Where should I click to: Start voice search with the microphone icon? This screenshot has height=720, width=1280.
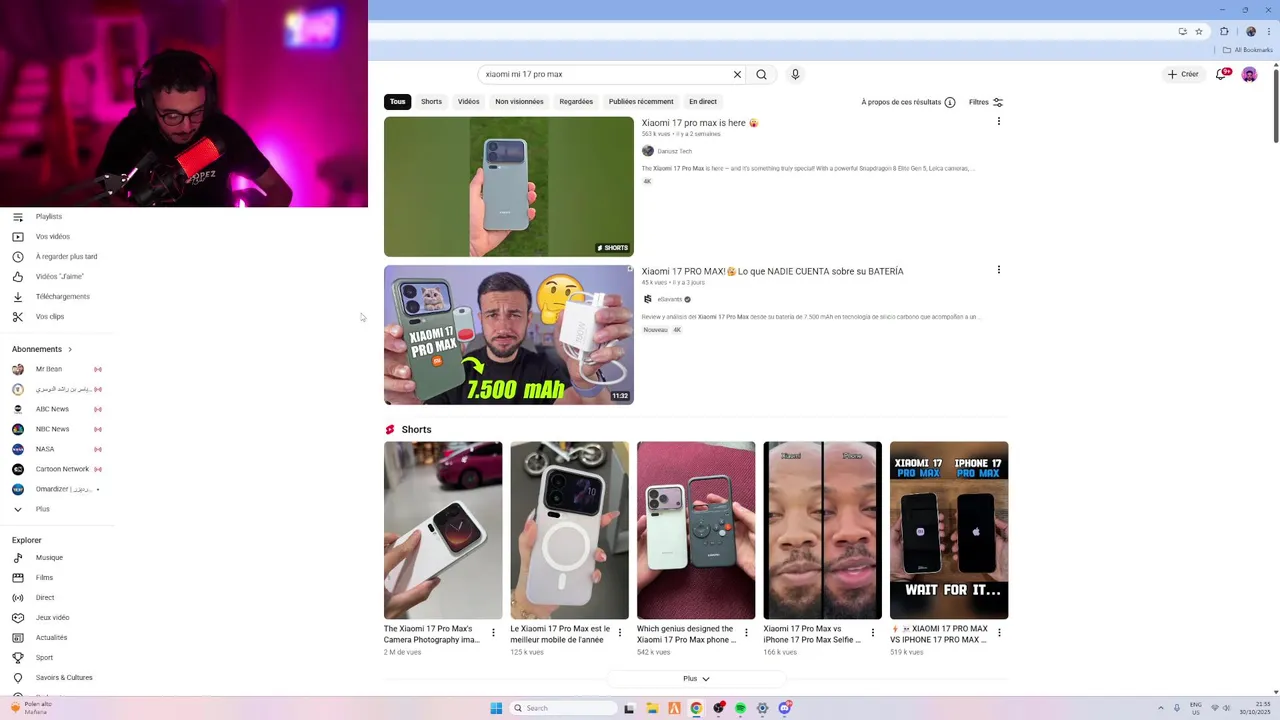(795, 74)
